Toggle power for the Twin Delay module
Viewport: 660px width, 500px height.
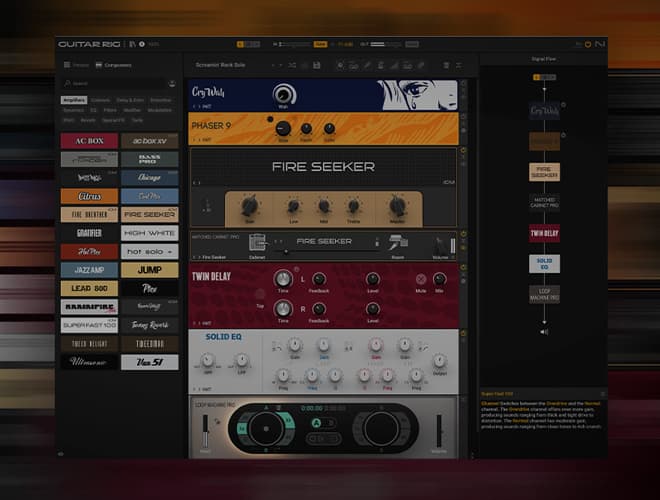pos(463,267)
